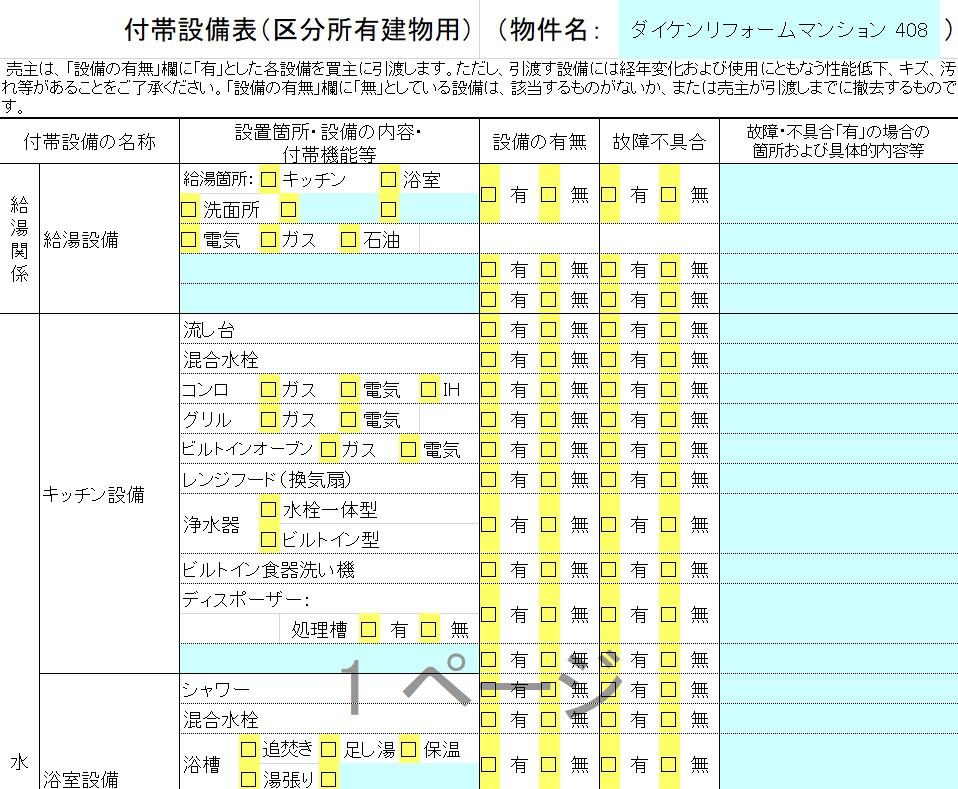
Task: Tick the ビルトイン型 water purifier checkbox
Action: [x=268, y=539]
